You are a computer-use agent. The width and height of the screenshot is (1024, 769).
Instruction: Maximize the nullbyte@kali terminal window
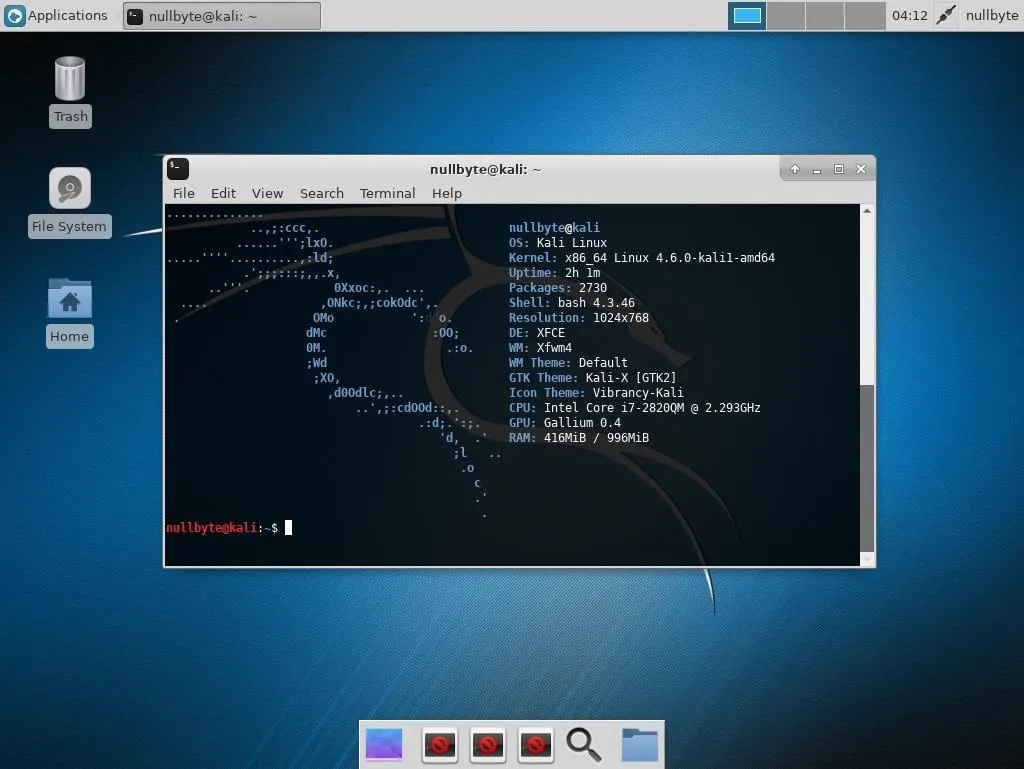(x=839, y=169)
